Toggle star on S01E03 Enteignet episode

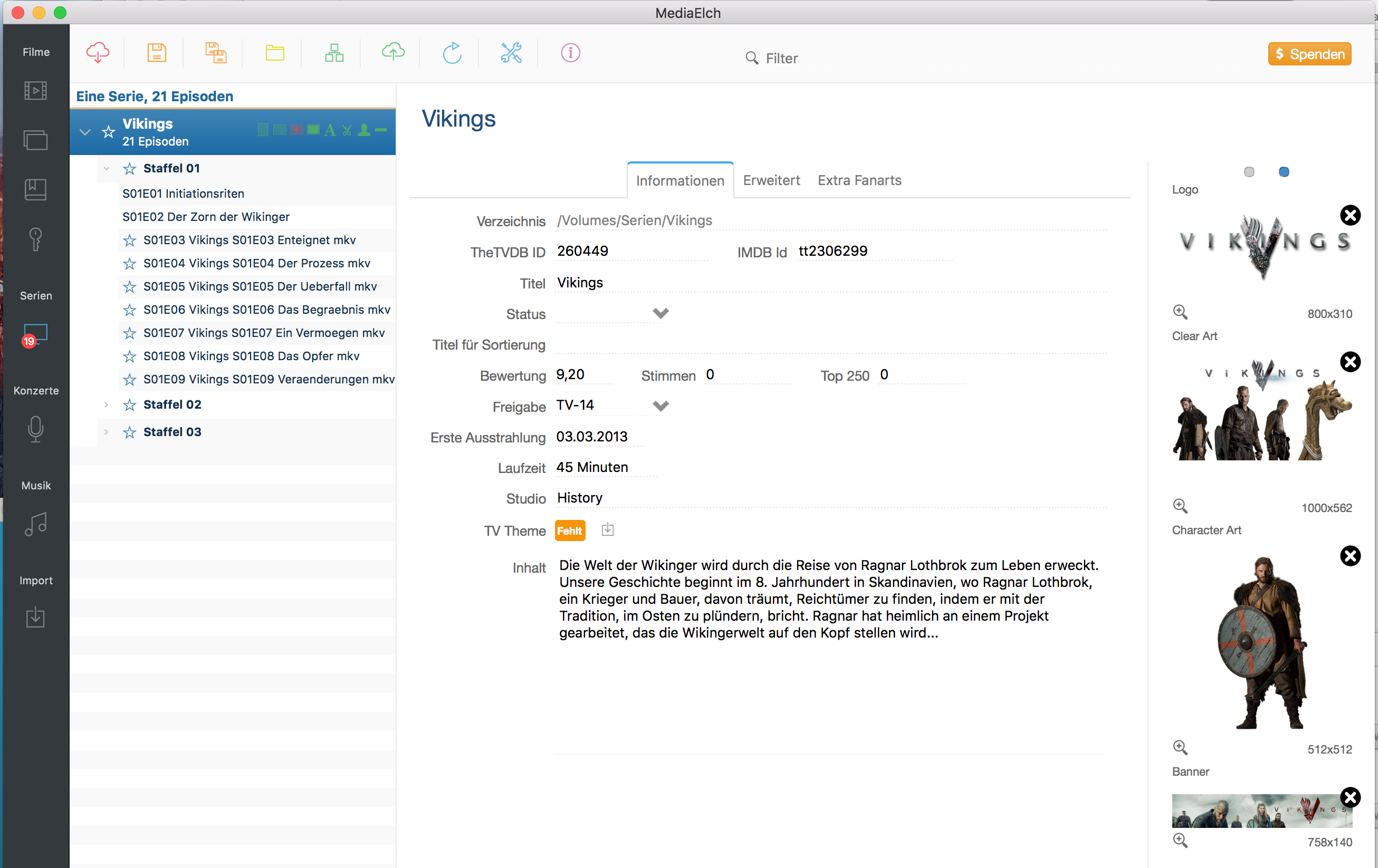pyautogui.click(x=129, y=240)
